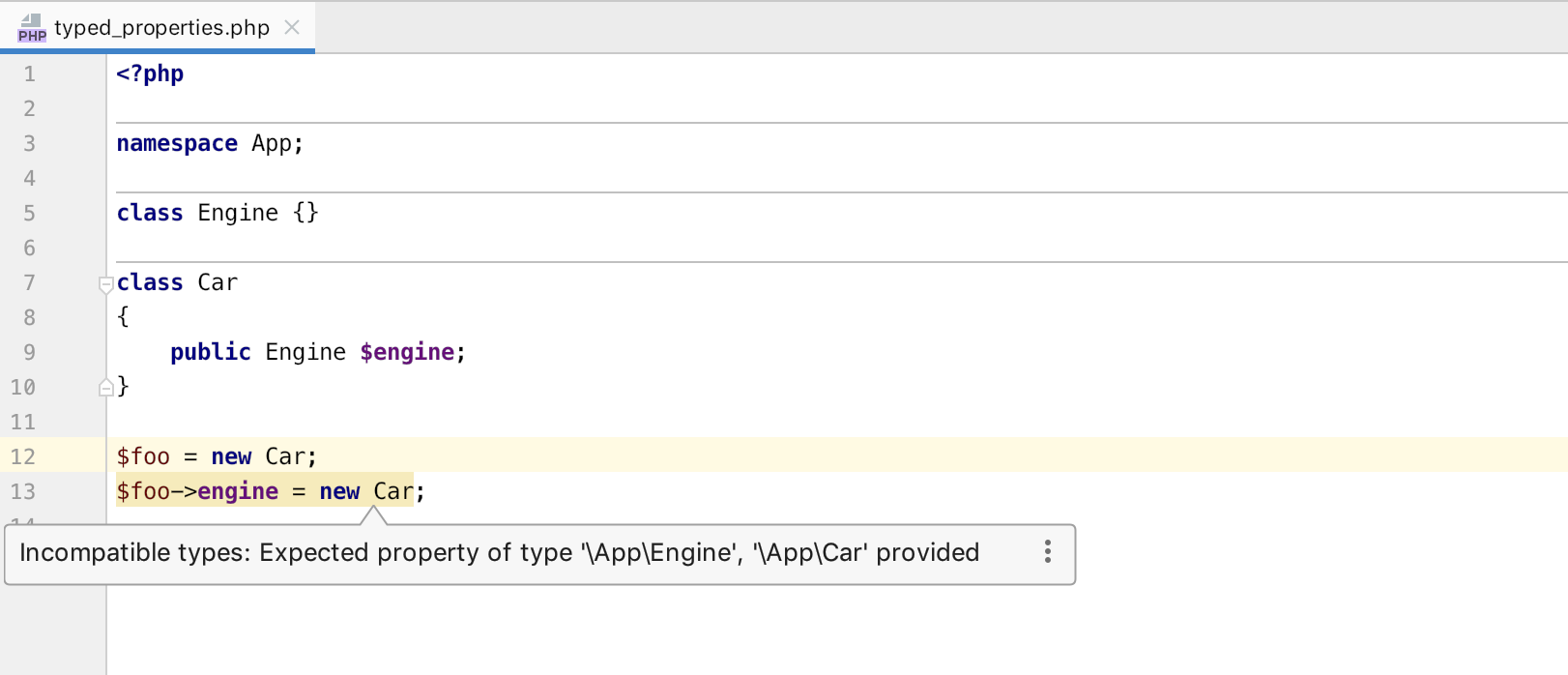This screenshot has height=675, width=1568.
Task: Click line number 12 in the gutter
Action: tap(23, 456)
